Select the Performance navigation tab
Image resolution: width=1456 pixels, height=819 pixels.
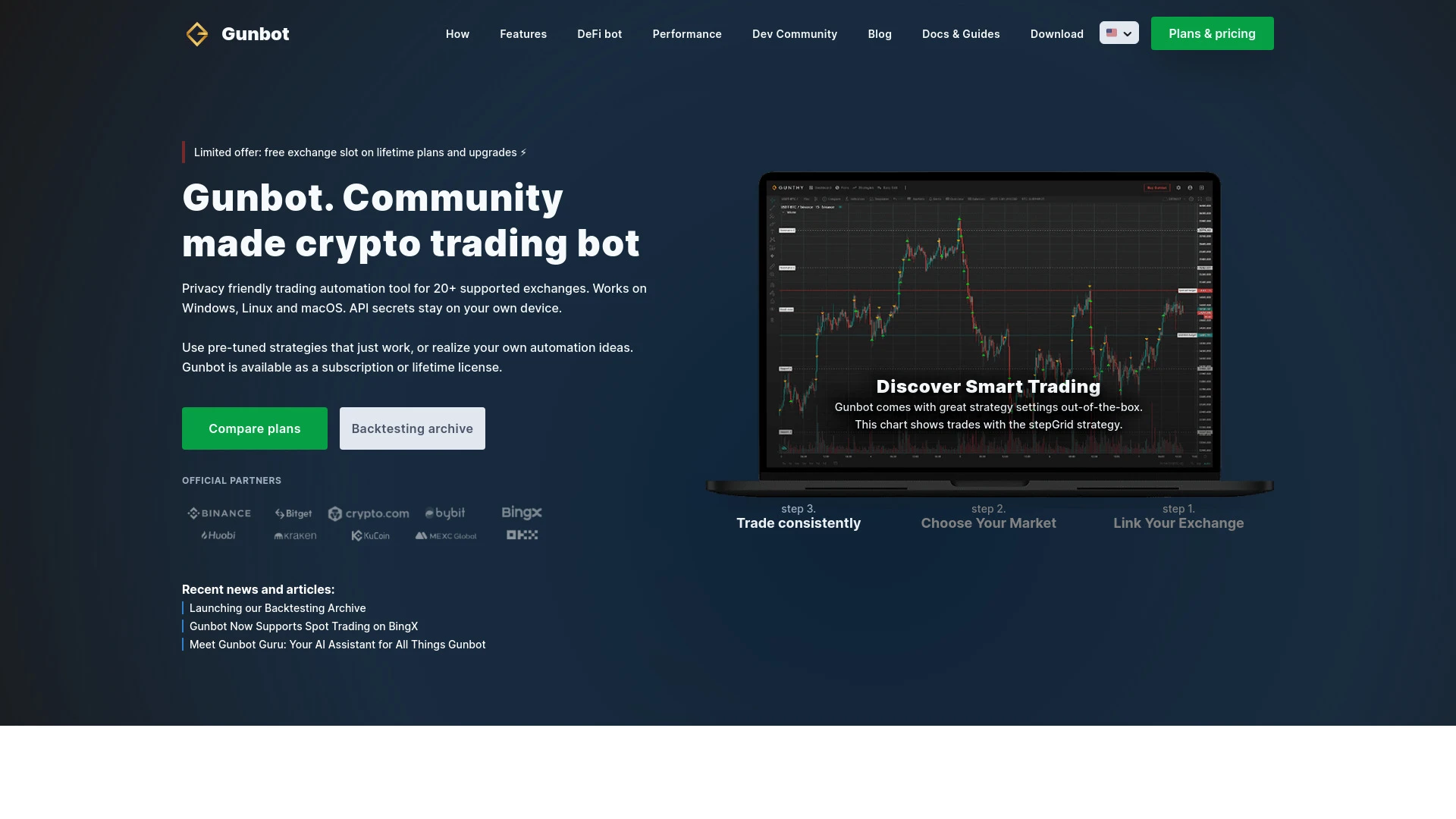pos(687,33)
